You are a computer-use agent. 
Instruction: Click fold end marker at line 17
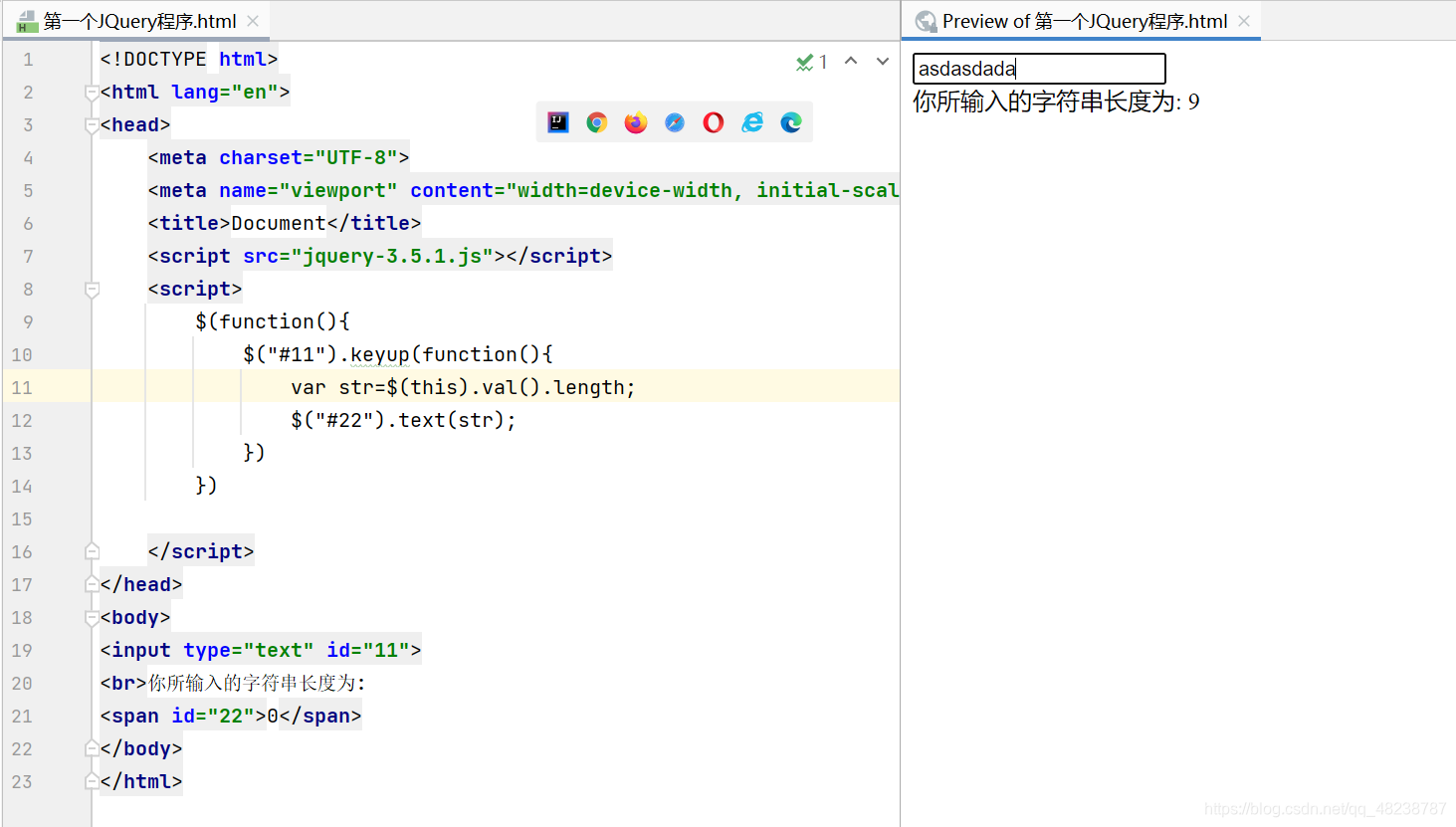[92, 584]
